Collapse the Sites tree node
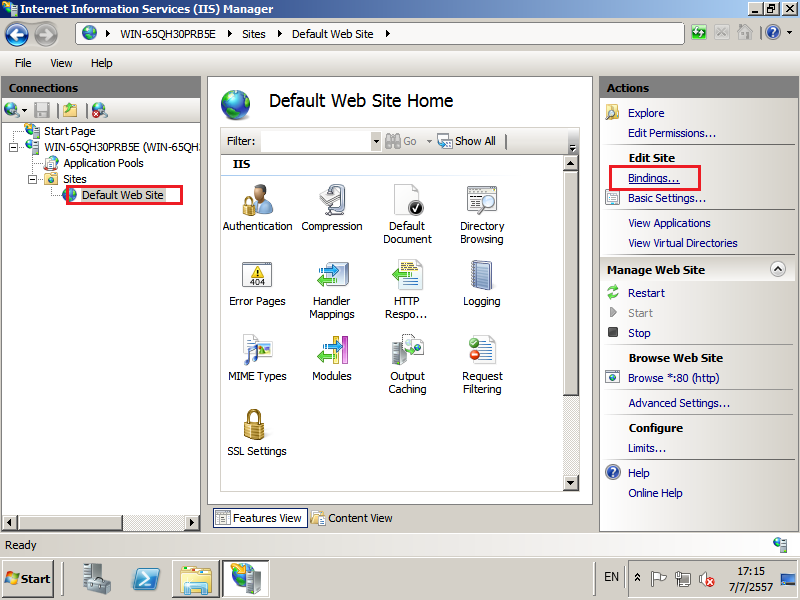The height and width of the screenshot is (600, 800). click(x=33, y=179)
